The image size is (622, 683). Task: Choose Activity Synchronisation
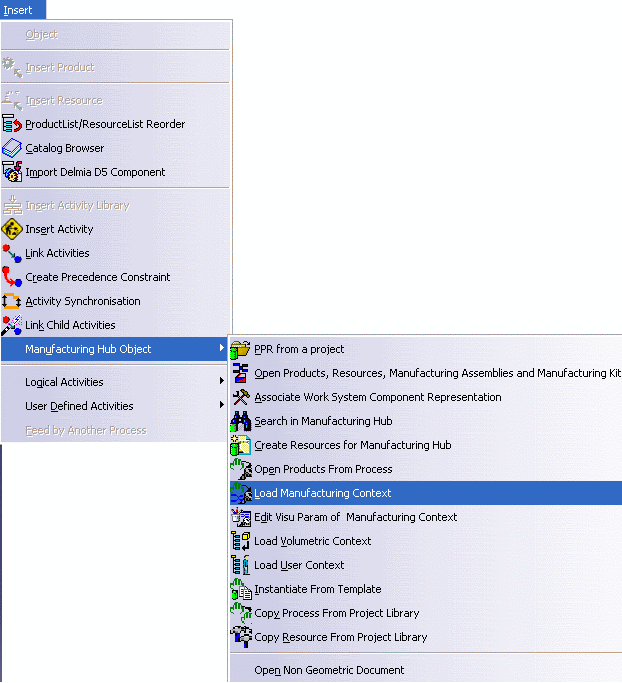115,301
